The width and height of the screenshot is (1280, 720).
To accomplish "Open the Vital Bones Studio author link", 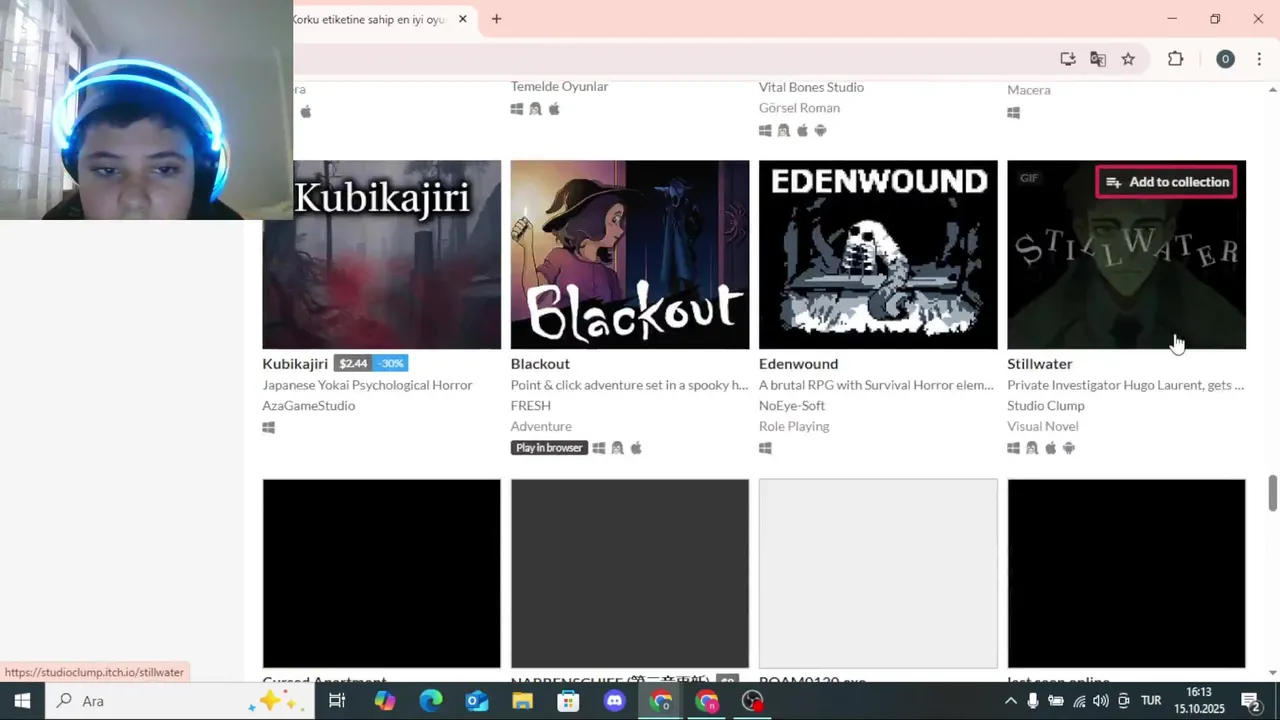I will point(811,87).
